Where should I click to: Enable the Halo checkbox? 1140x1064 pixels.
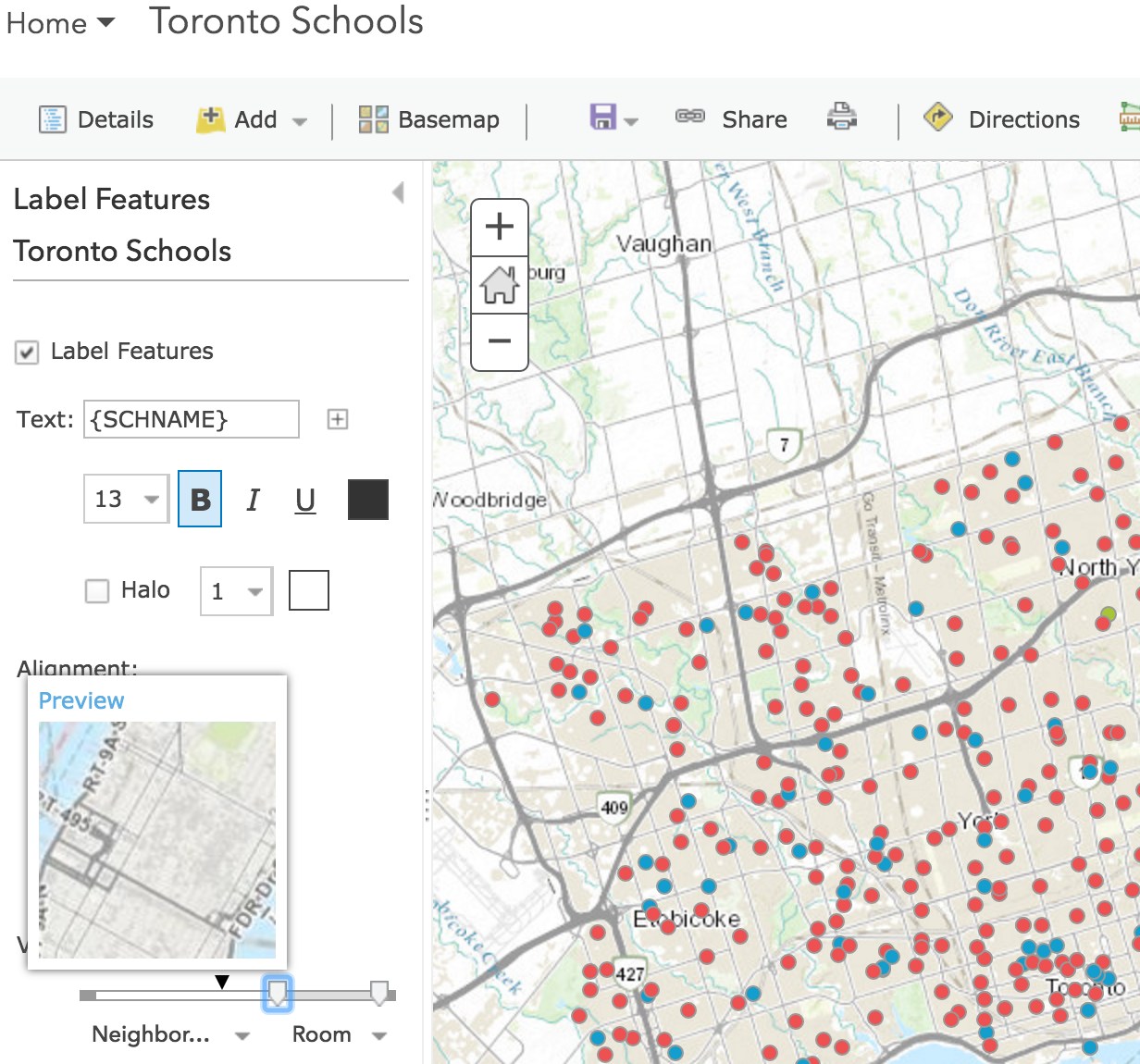(97, 590)
